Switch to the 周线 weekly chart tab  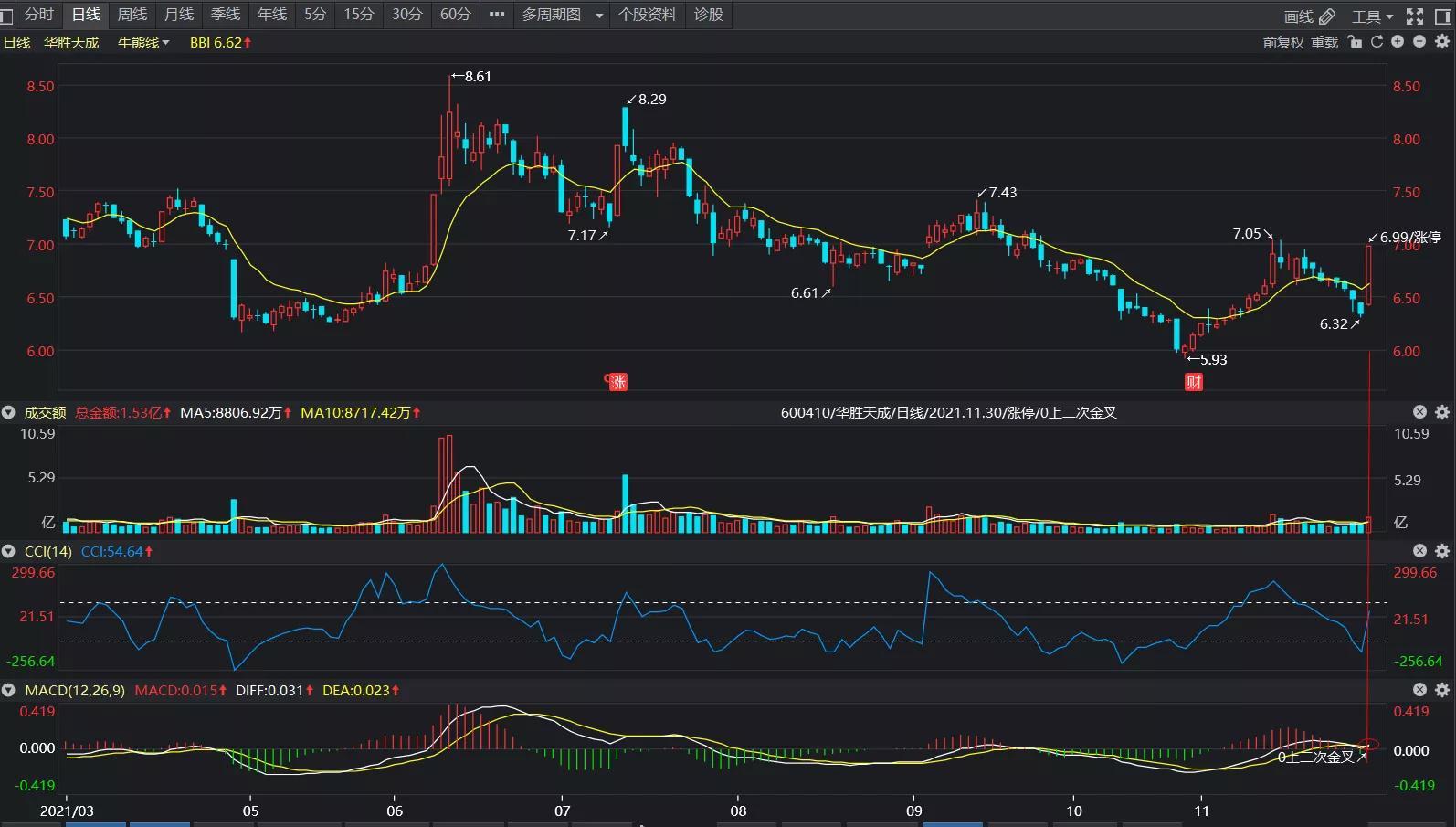pyautogui.click(x=132, y=15)
